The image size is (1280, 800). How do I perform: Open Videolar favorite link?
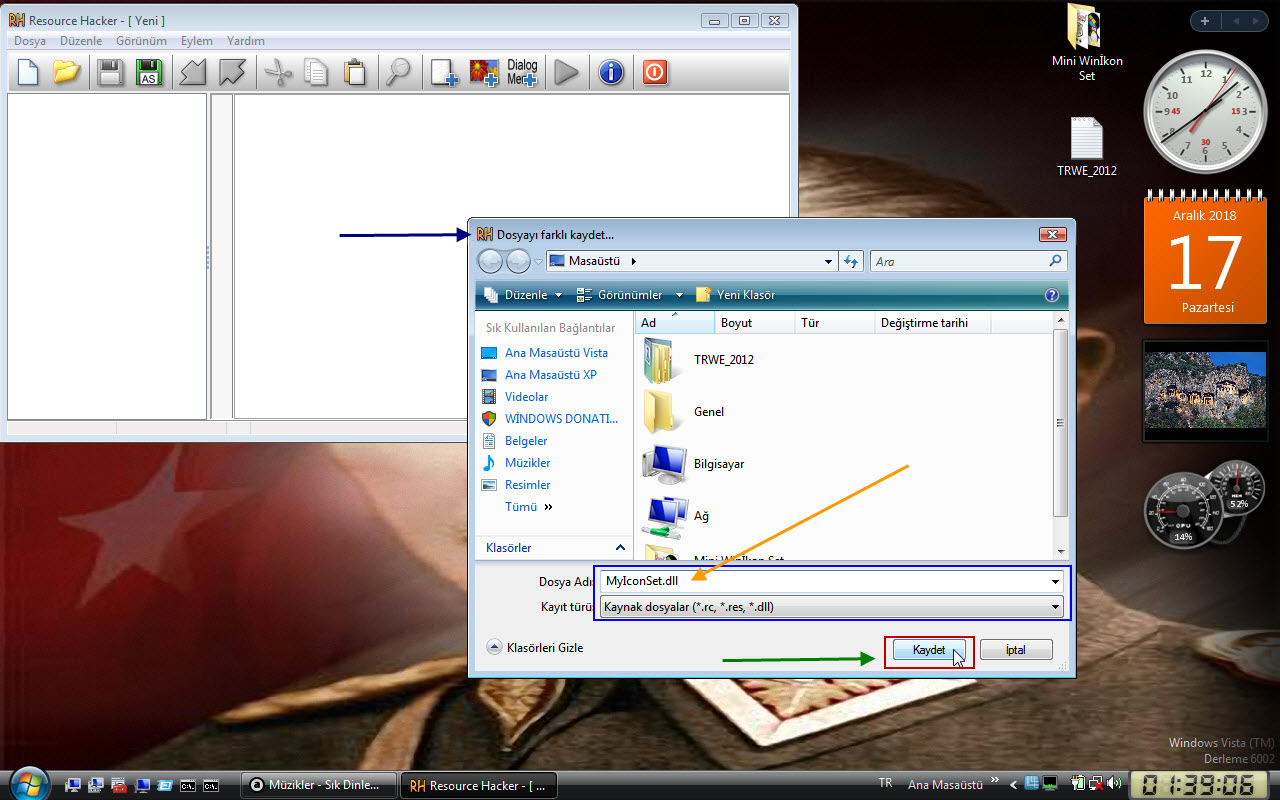(526, 397)
